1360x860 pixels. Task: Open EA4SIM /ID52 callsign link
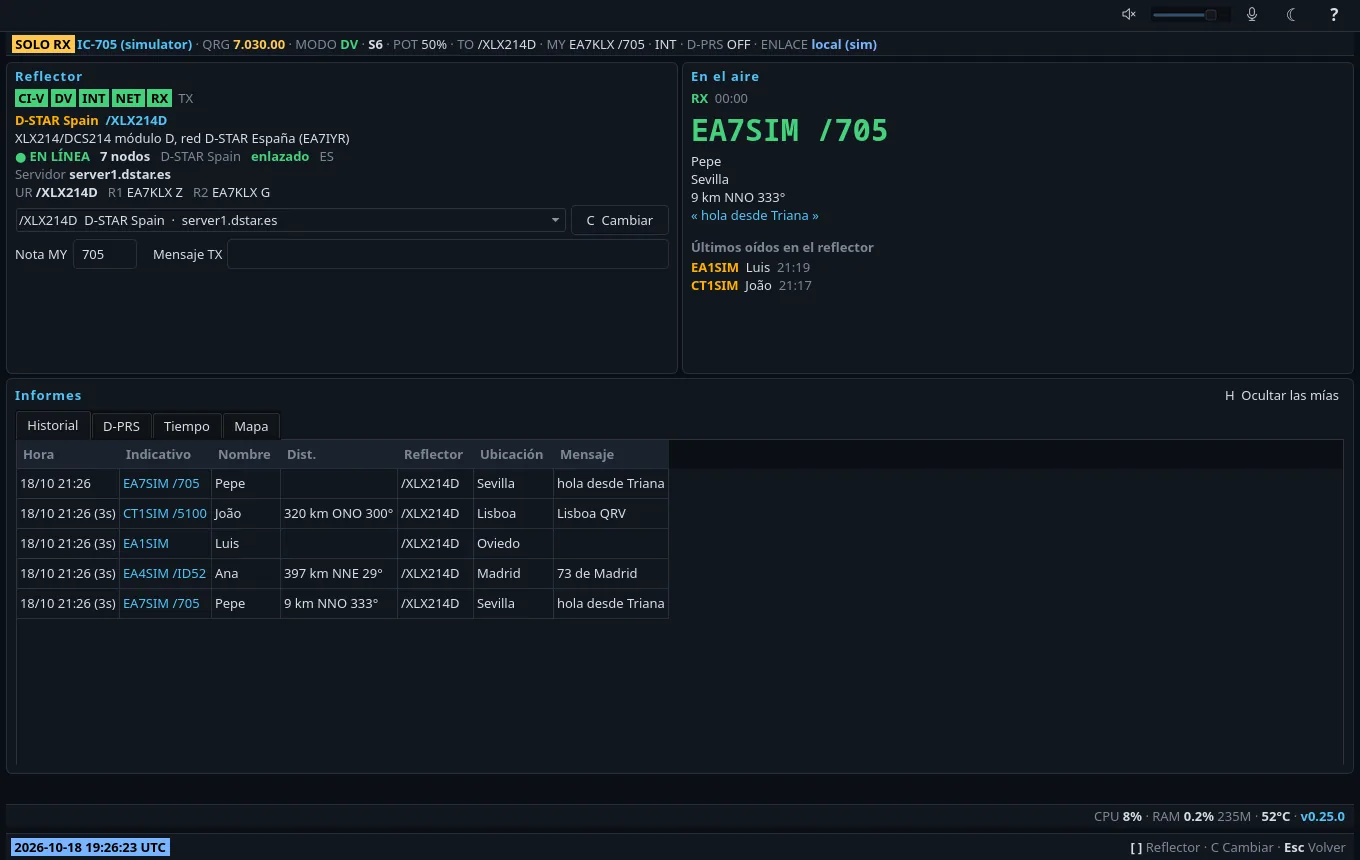164,573
